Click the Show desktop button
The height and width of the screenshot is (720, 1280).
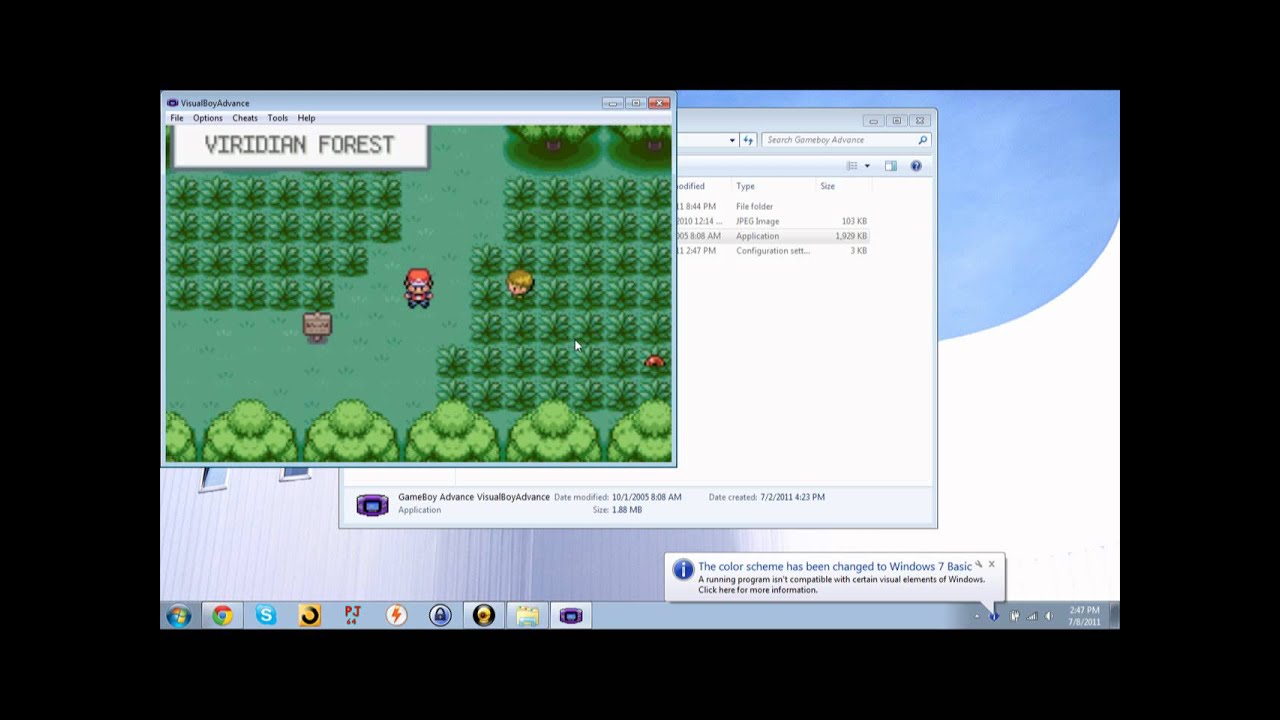(1114, 616)
